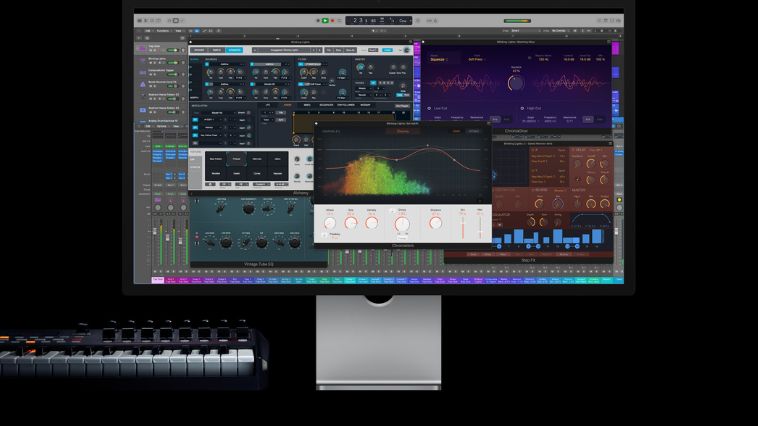
Task: Select the Advanced tab in Alchemy
Action: pyautogui.click(x=234, y=49)
